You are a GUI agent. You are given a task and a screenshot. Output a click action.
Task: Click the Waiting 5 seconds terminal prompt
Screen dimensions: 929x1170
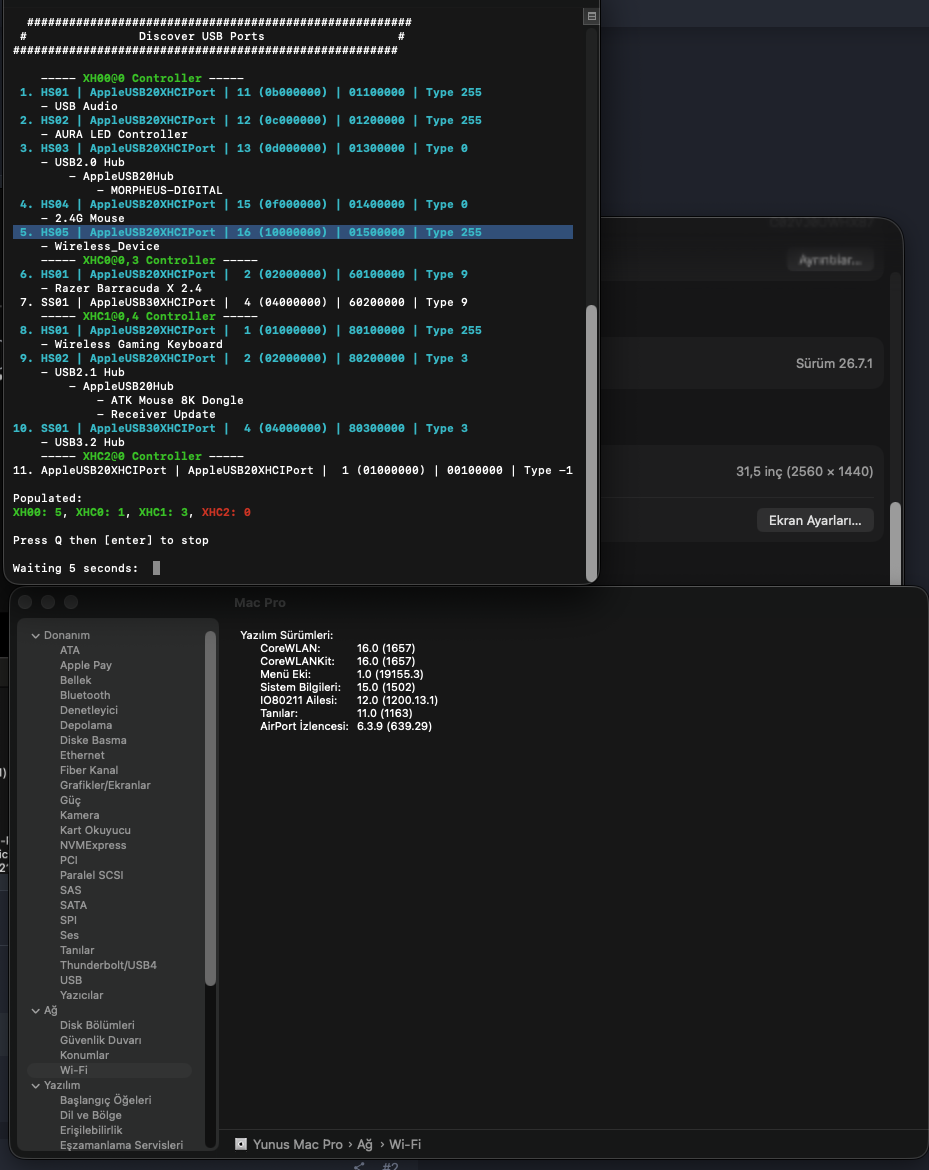click(x=75, y=569)
